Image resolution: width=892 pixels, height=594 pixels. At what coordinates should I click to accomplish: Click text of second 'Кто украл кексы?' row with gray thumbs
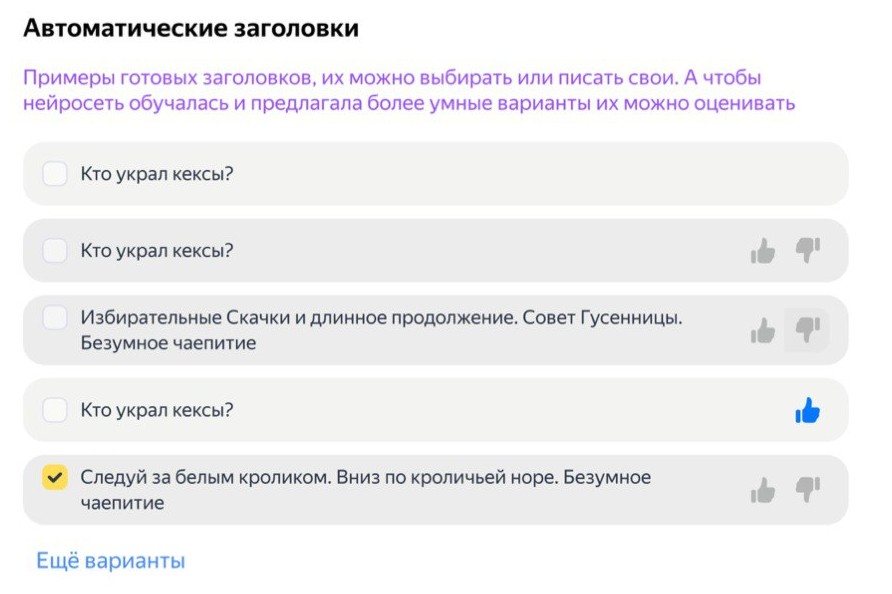[157, 250]
